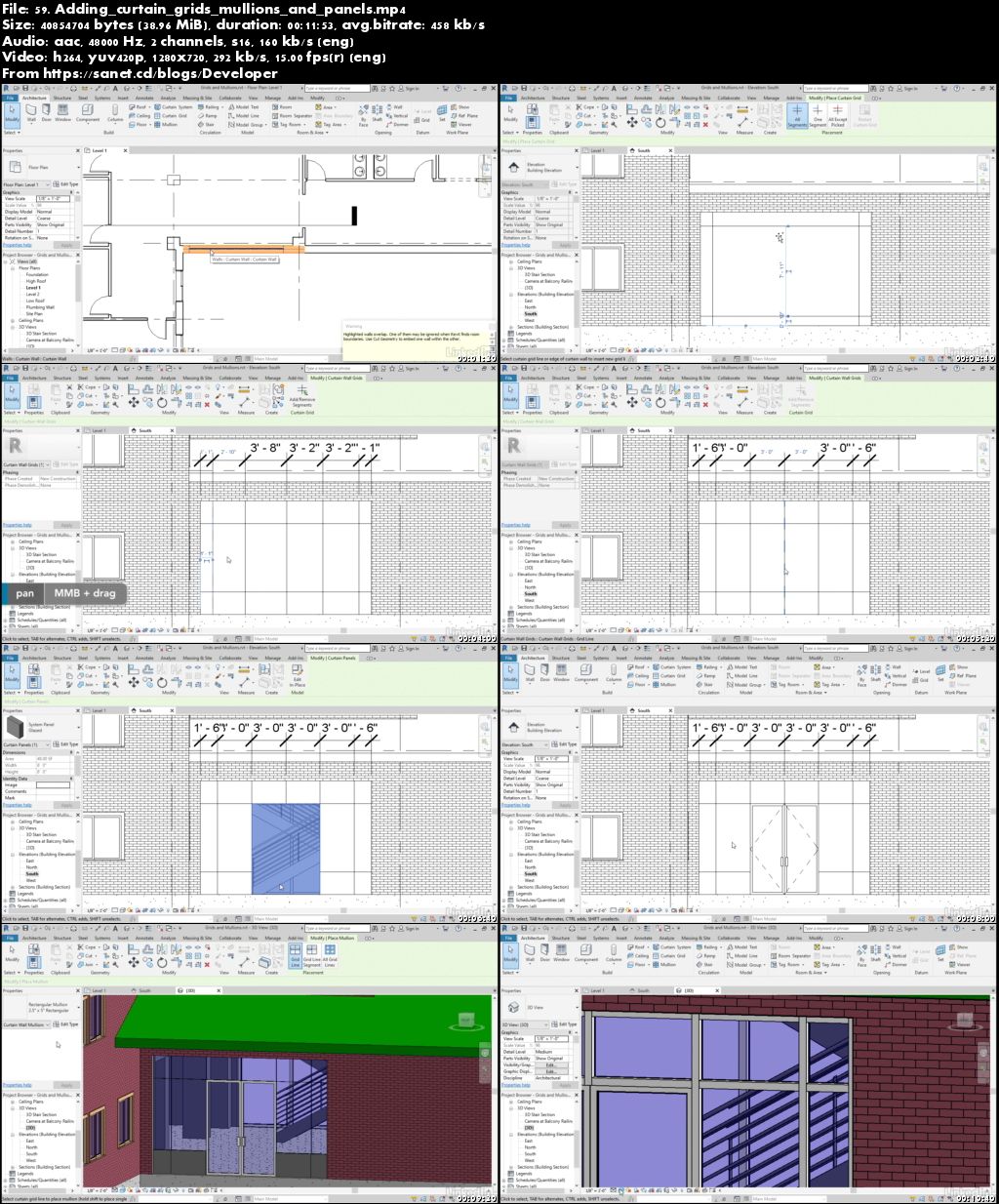Open Structure tab in 00:01:30 frame
This screenshot has height=1204, width=999.
tap(61, 98)
